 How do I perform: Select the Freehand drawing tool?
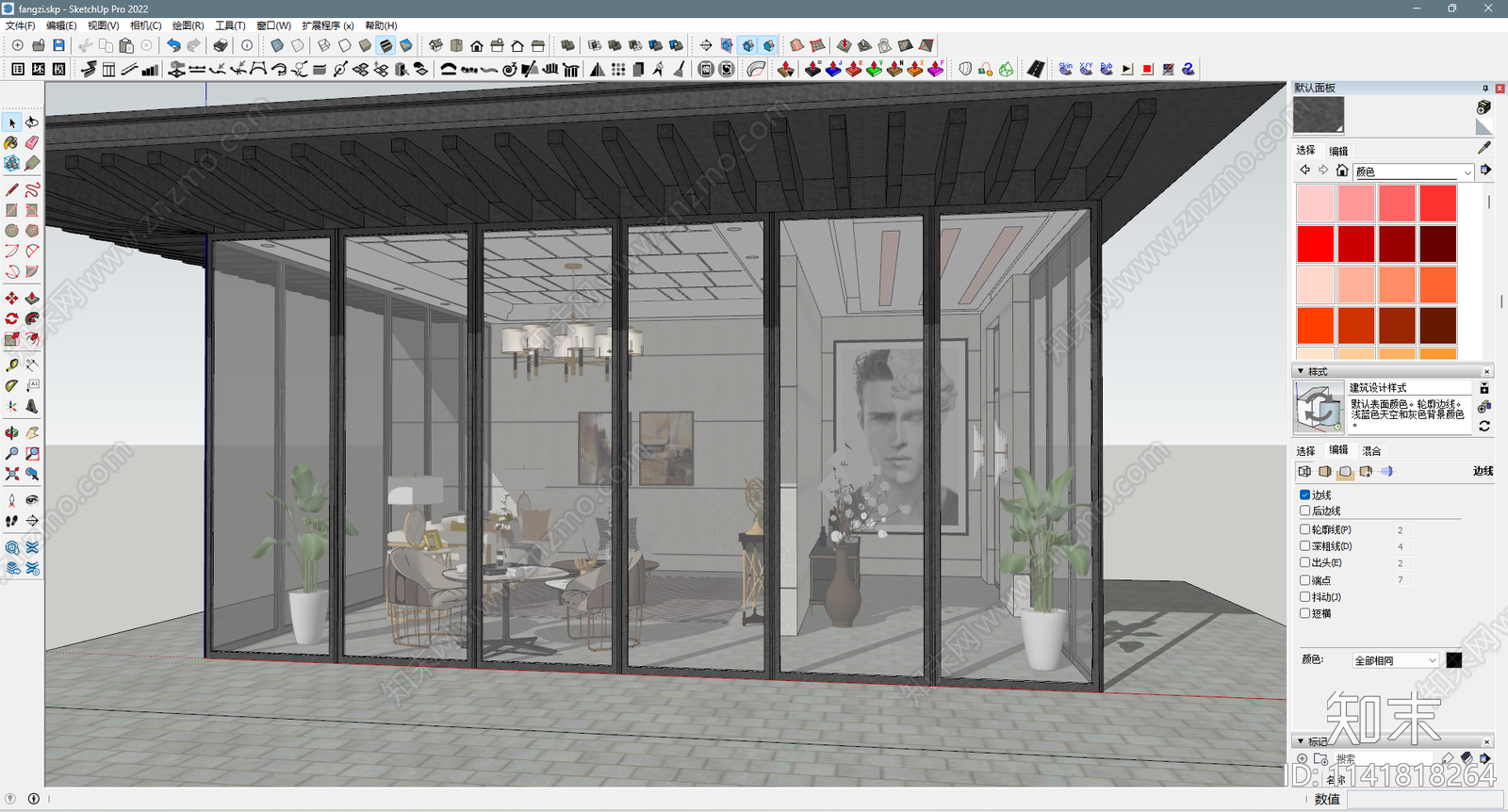[x=32, y=190]
